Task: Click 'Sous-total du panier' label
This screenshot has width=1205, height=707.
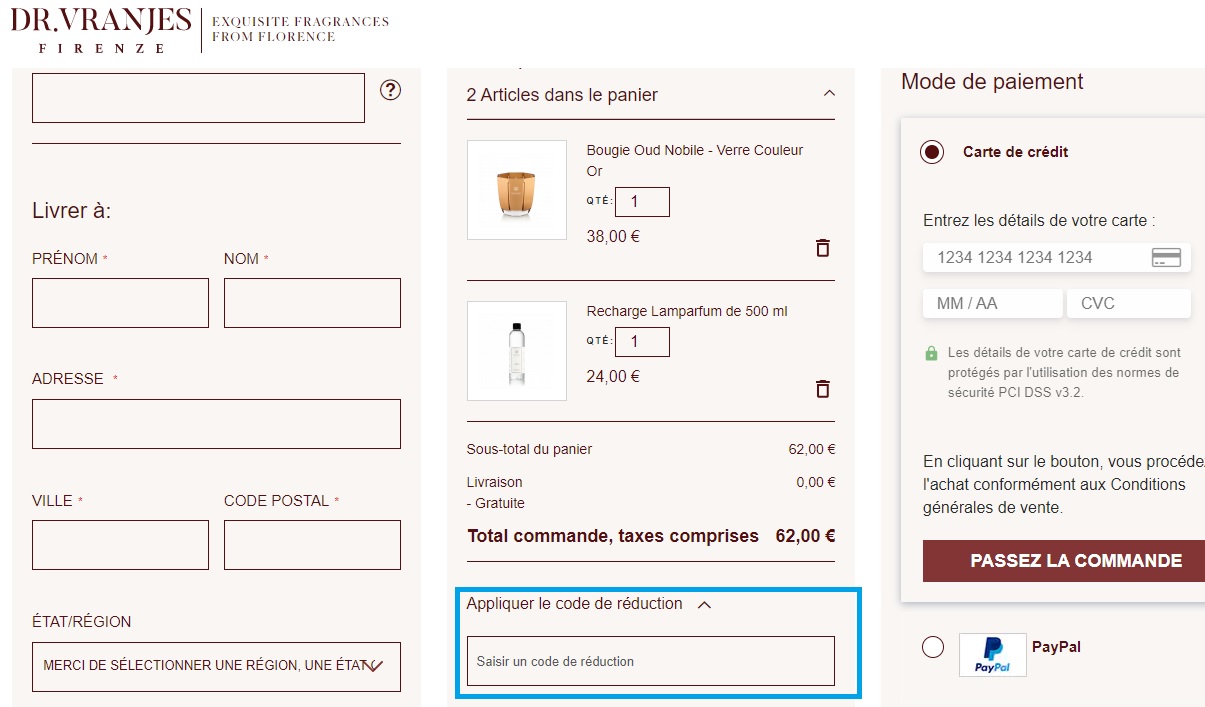Action: coord(529,450)
